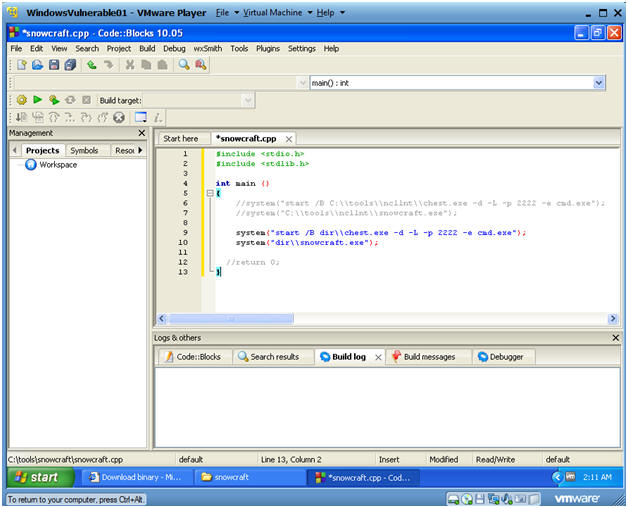Click the Build and run icon

[54, 100]
